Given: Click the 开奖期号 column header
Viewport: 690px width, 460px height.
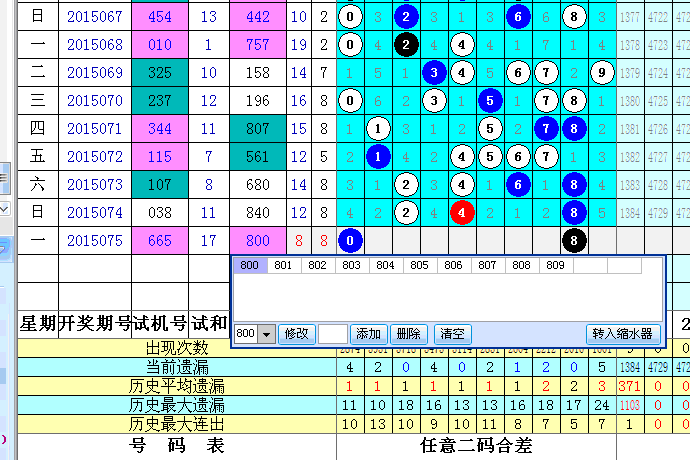Looking at the screenshot, I should pyautogui.click(x=95, y=324).
